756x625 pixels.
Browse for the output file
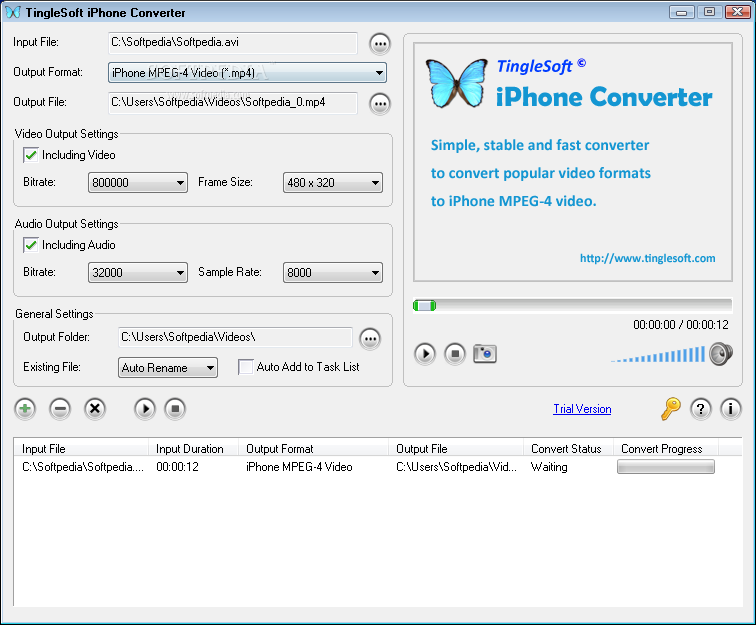click(380, 104)
